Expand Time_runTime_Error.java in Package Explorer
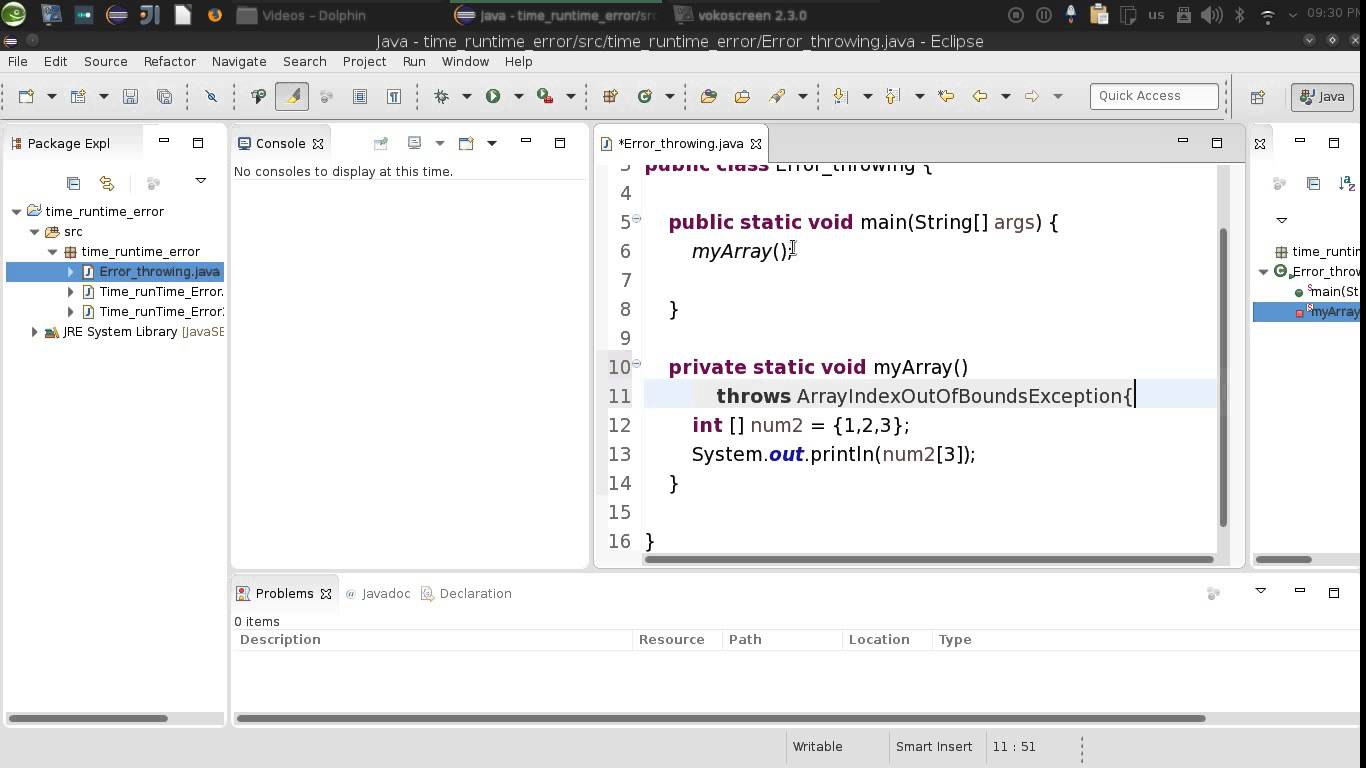Screen dimensions: 1366x768 [69, 291]
